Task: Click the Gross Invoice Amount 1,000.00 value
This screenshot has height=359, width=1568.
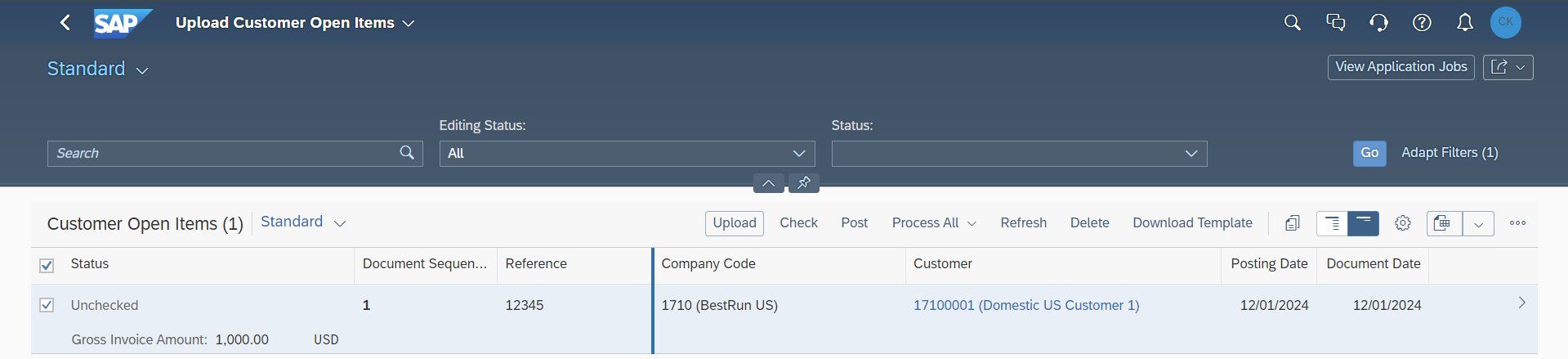Action: point(242,339)
